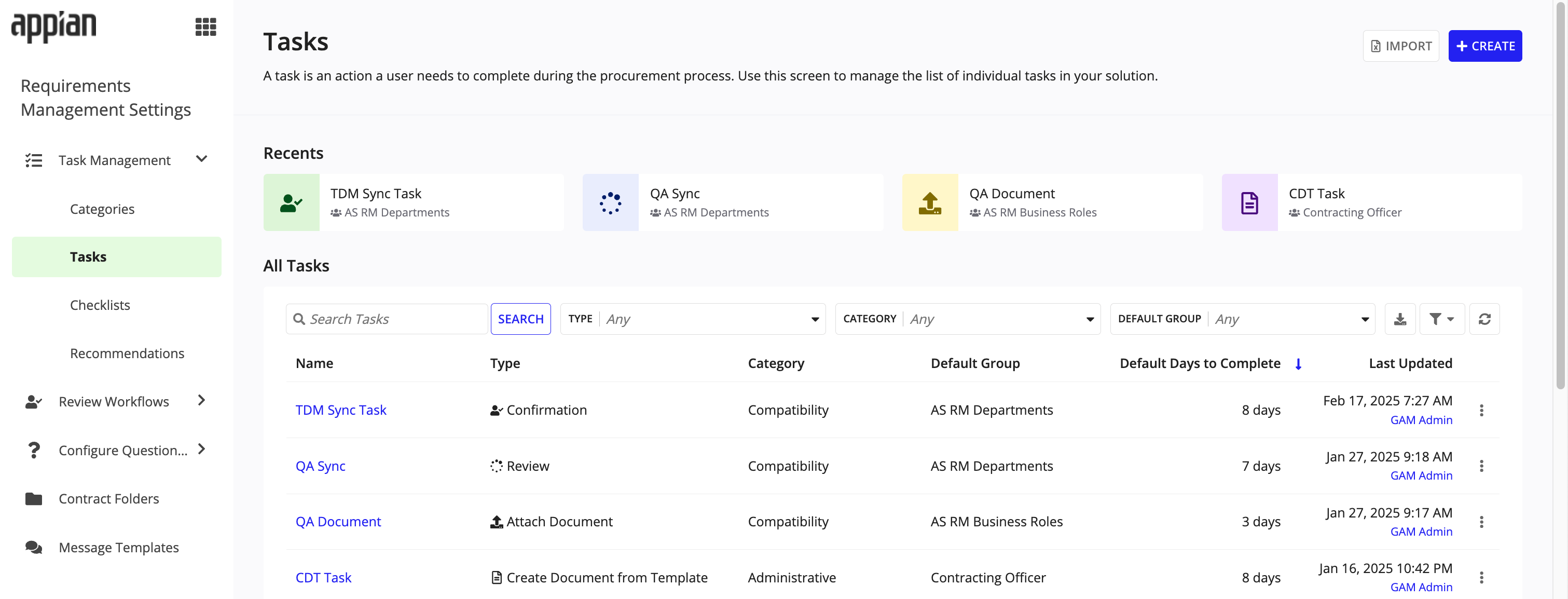Click the Search Tasks input field

coord(387,319)
